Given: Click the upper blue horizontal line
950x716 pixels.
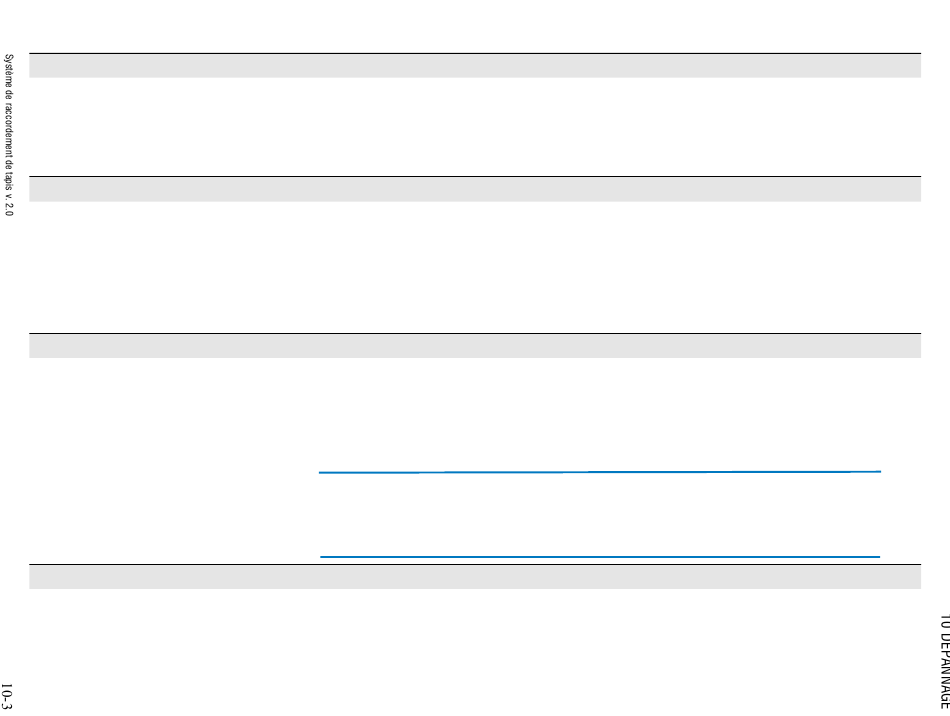Looking at the screenshot, I should 600,472.
